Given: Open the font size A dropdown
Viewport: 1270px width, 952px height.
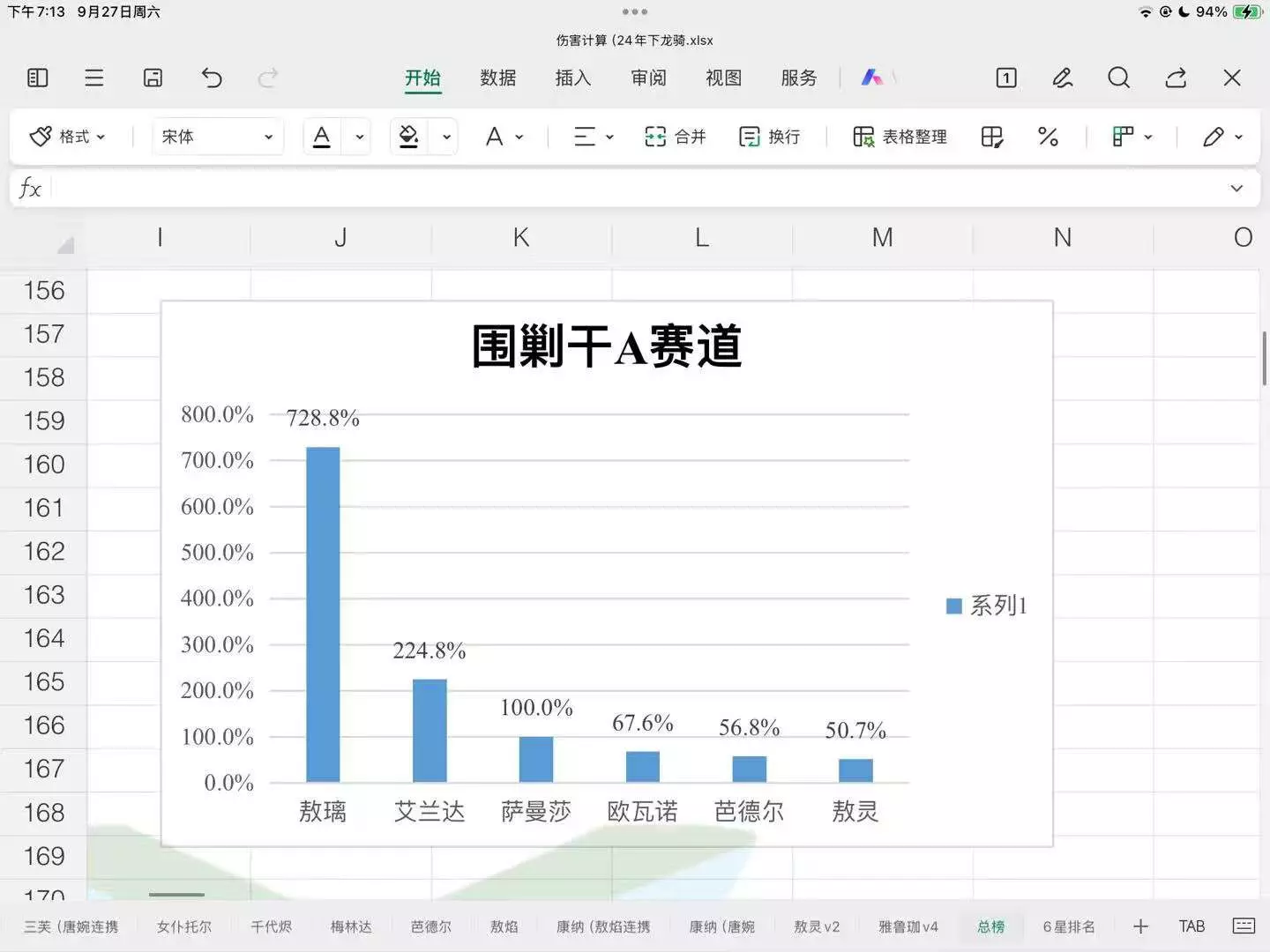Looking at the screenshot, I should pos(504,137).
